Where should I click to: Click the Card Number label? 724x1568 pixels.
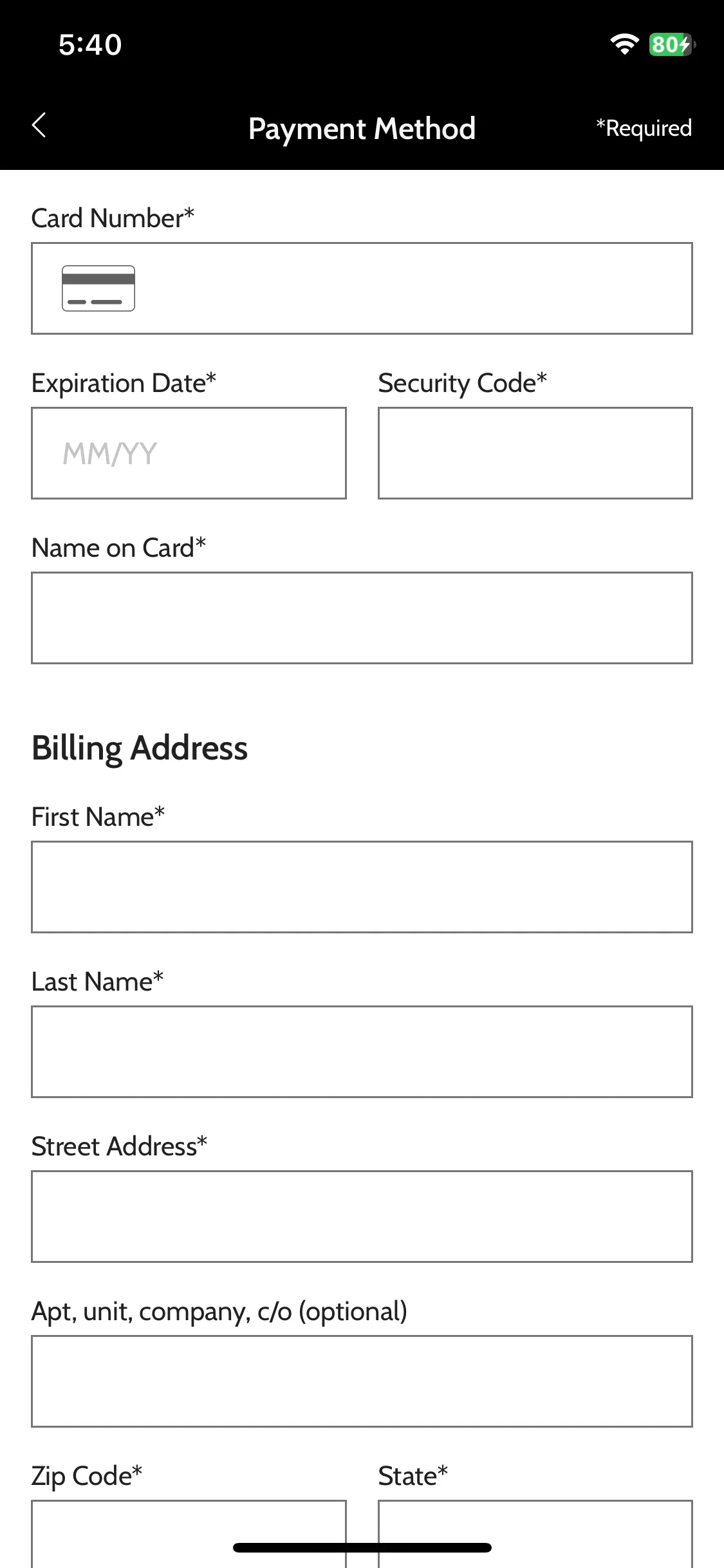tap(113, 218)
